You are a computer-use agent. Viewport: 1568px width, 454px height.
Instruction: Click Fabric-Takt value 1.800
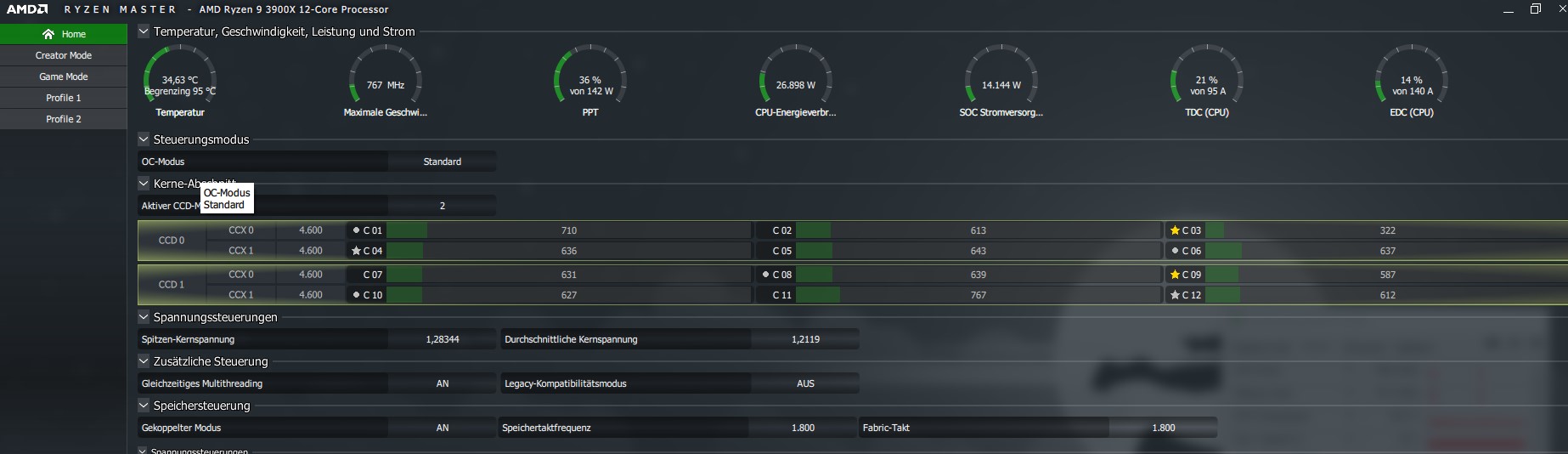point(1164,428)
